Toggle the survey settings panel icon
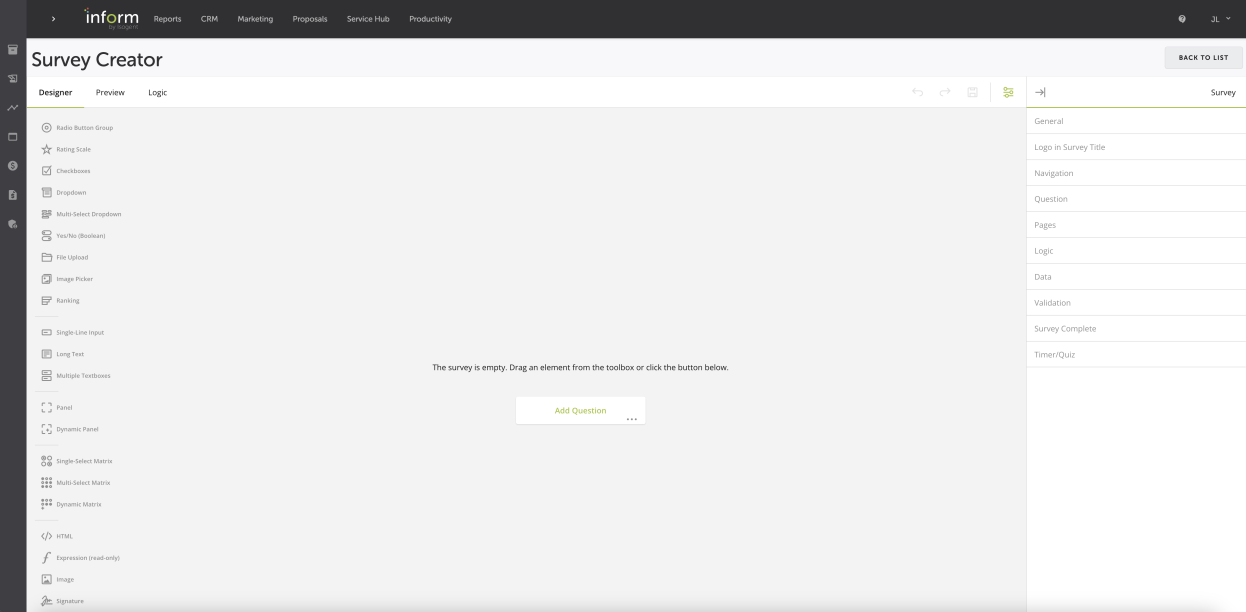Screen dimensions: 1246x612 [x=1008, y=92]
